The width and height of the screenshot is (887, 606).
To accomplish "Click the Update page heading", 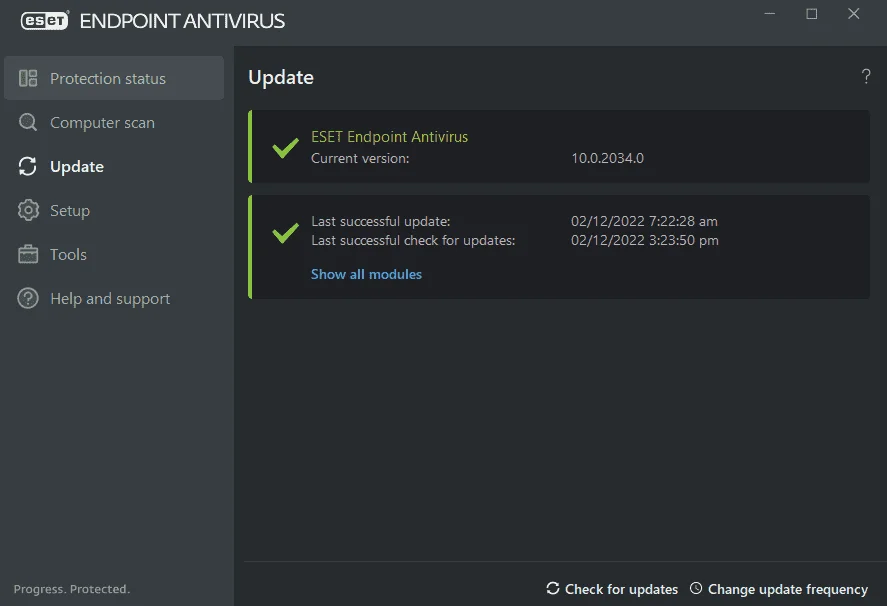I will 281,78.
